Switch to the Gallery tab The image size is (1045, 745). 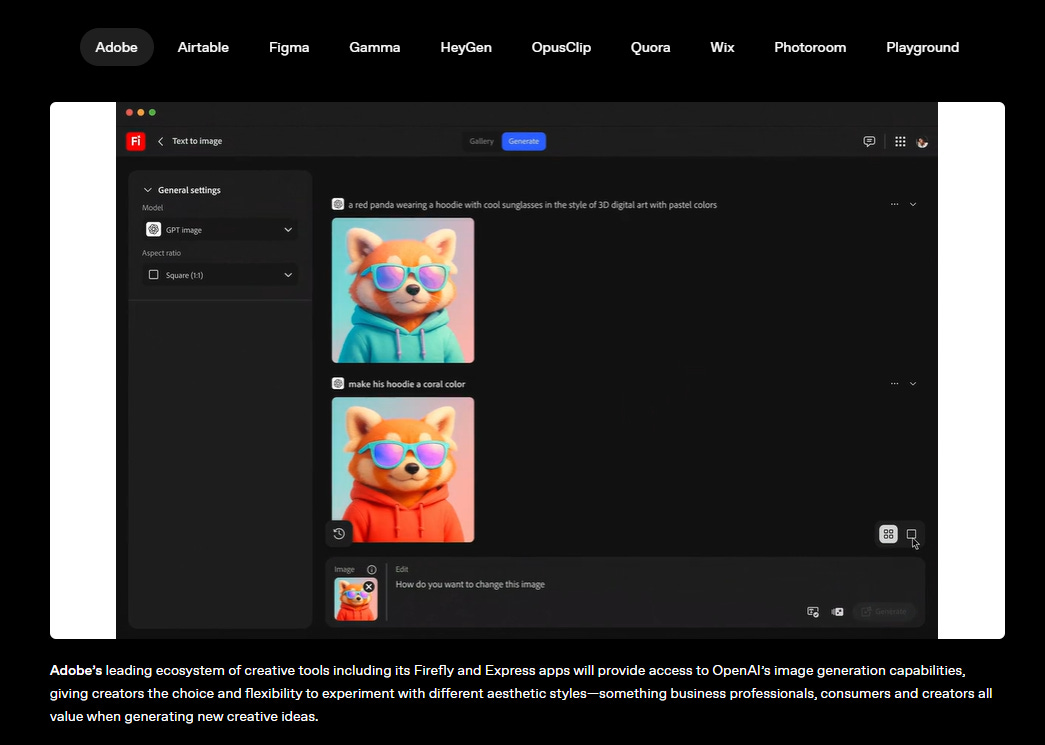click(481, 141)
